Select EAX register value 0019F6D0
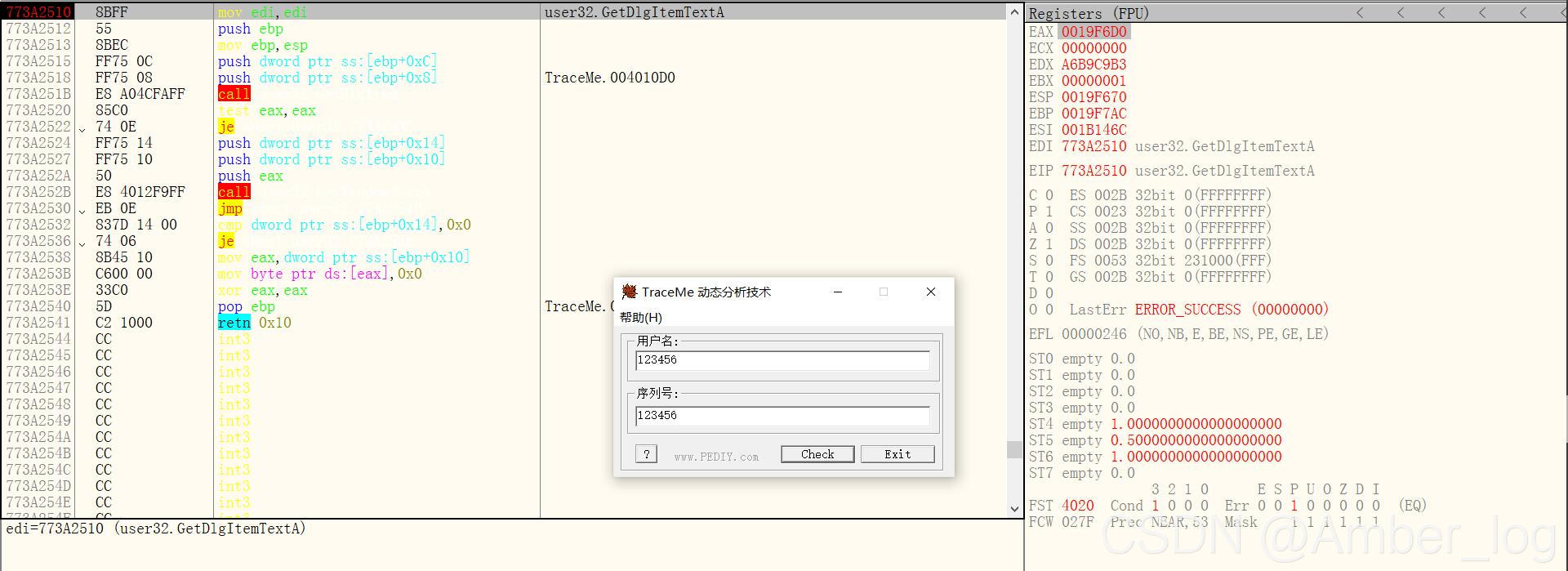 coord(1094,32)
